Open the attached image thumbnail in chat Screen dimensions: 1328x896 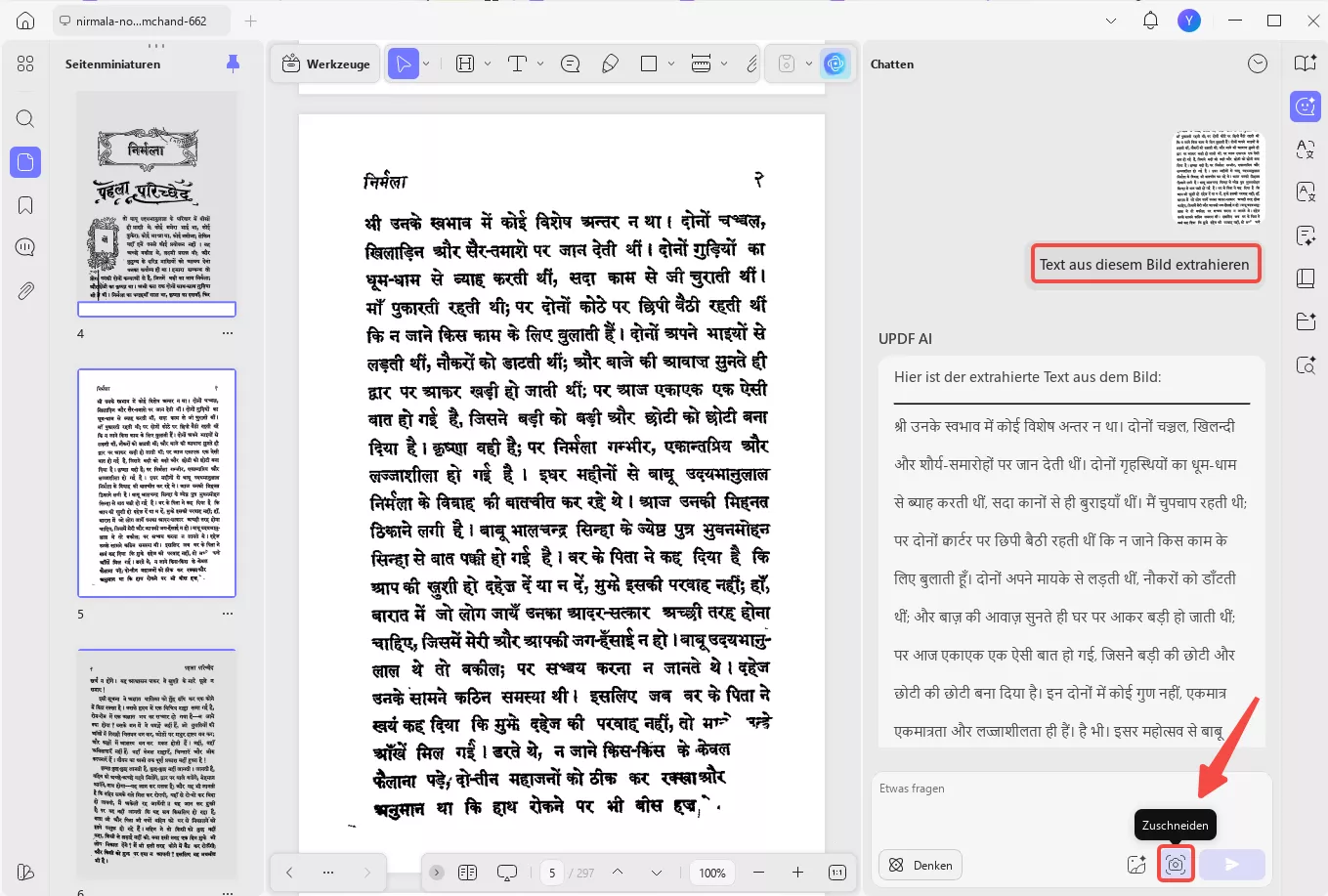(x=1219, y=178)
